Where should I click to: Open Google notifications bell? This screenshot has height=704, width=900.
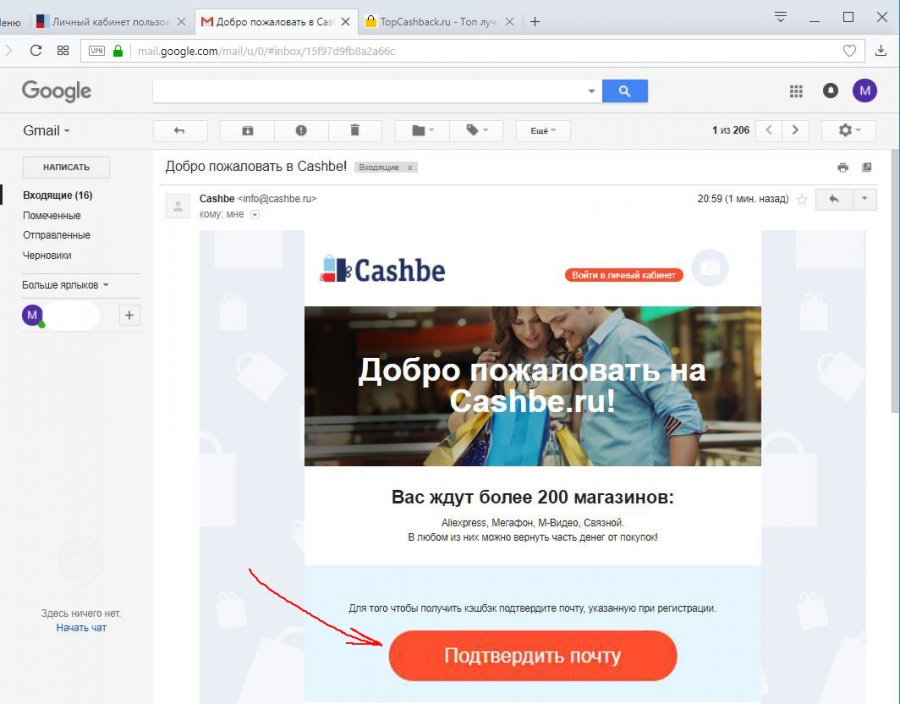pos(830,90)
